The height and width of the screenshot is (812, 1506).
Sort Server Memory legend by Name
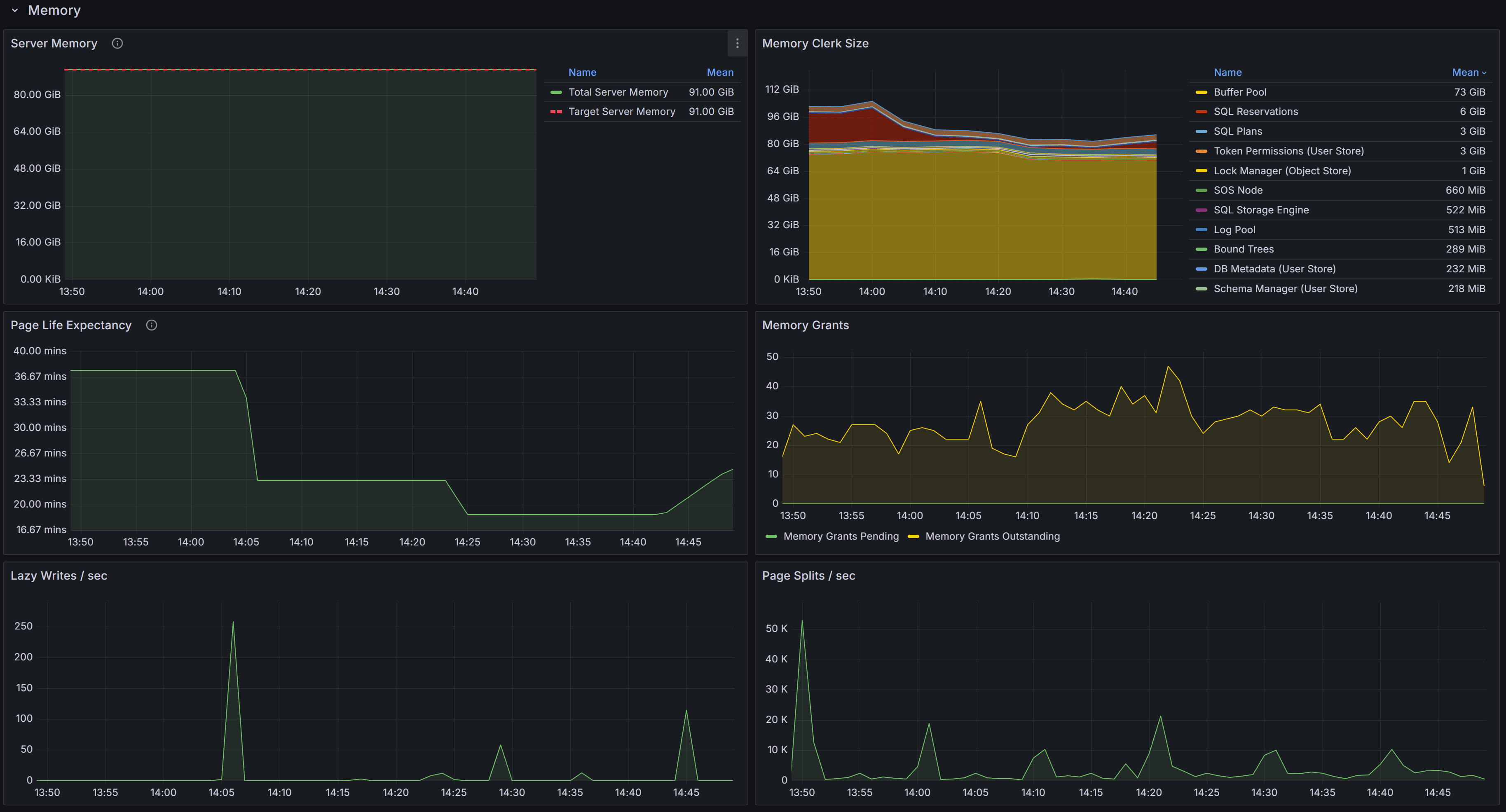click(582, 73)
